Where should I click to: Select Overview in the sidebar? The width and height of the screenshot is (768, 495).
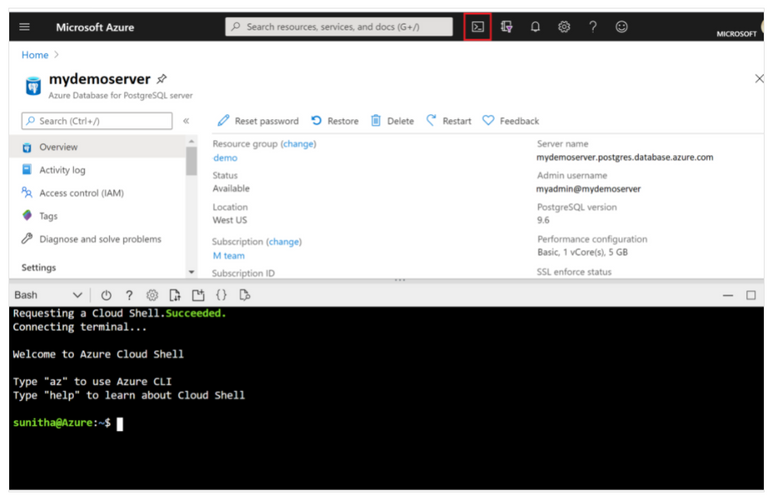pyautogui.click(x=98, y=147)
